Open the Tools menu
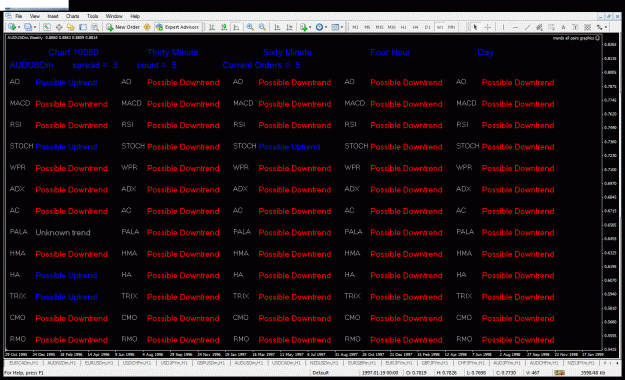 pyautogui.click(x=92, y=16)
